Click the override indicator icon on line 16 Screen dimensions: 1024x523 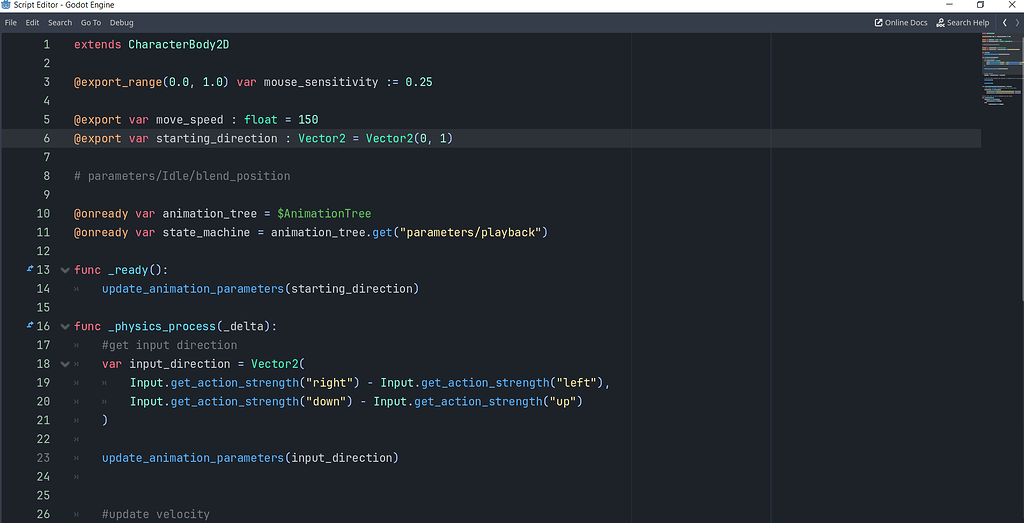pos(29,325)
